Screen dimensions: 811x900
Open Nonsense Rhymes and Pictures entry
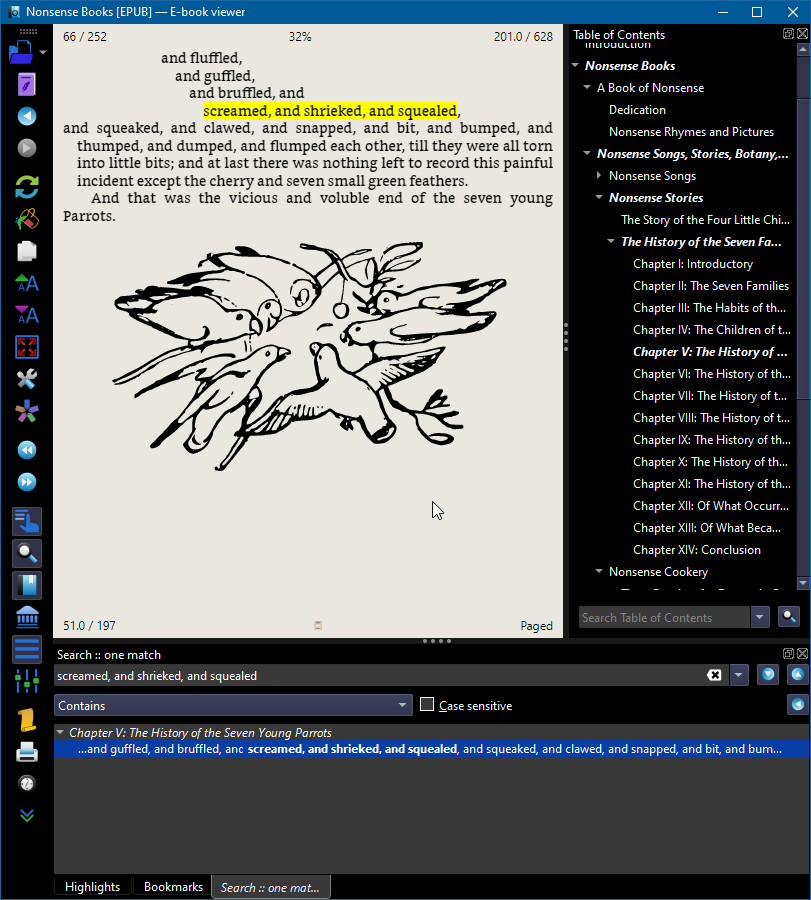691,131
